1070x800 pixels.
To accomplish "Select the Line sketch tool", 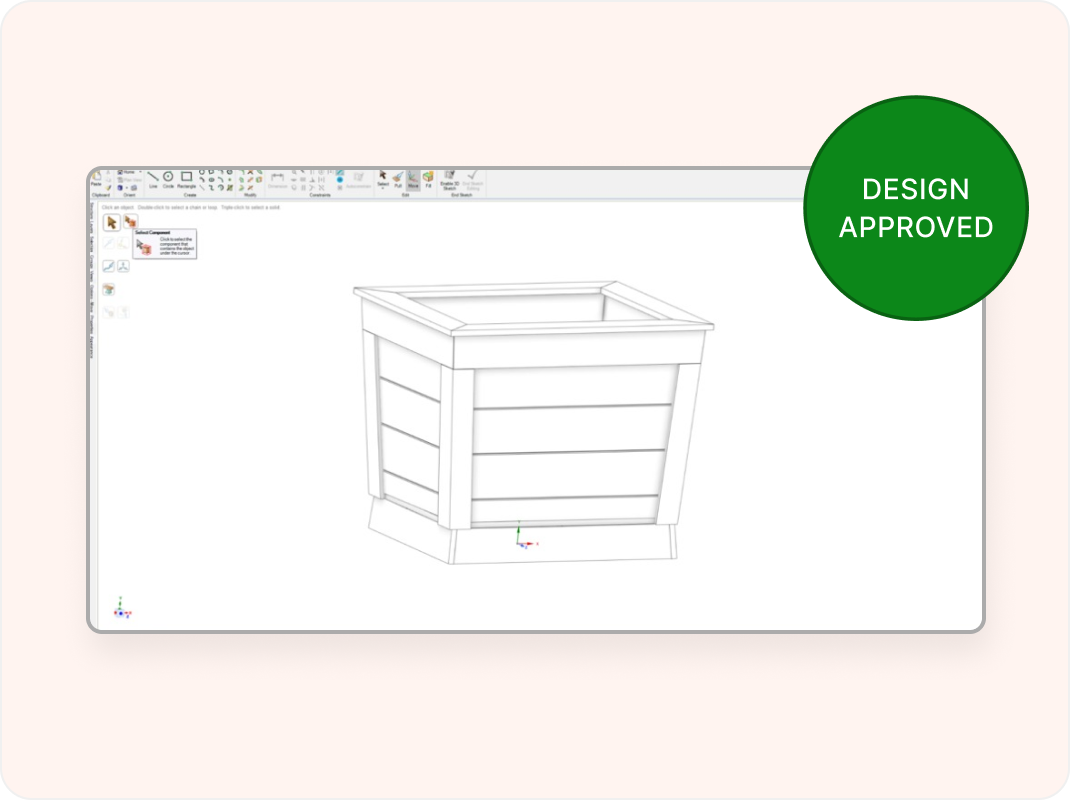I will pos(153,178).
